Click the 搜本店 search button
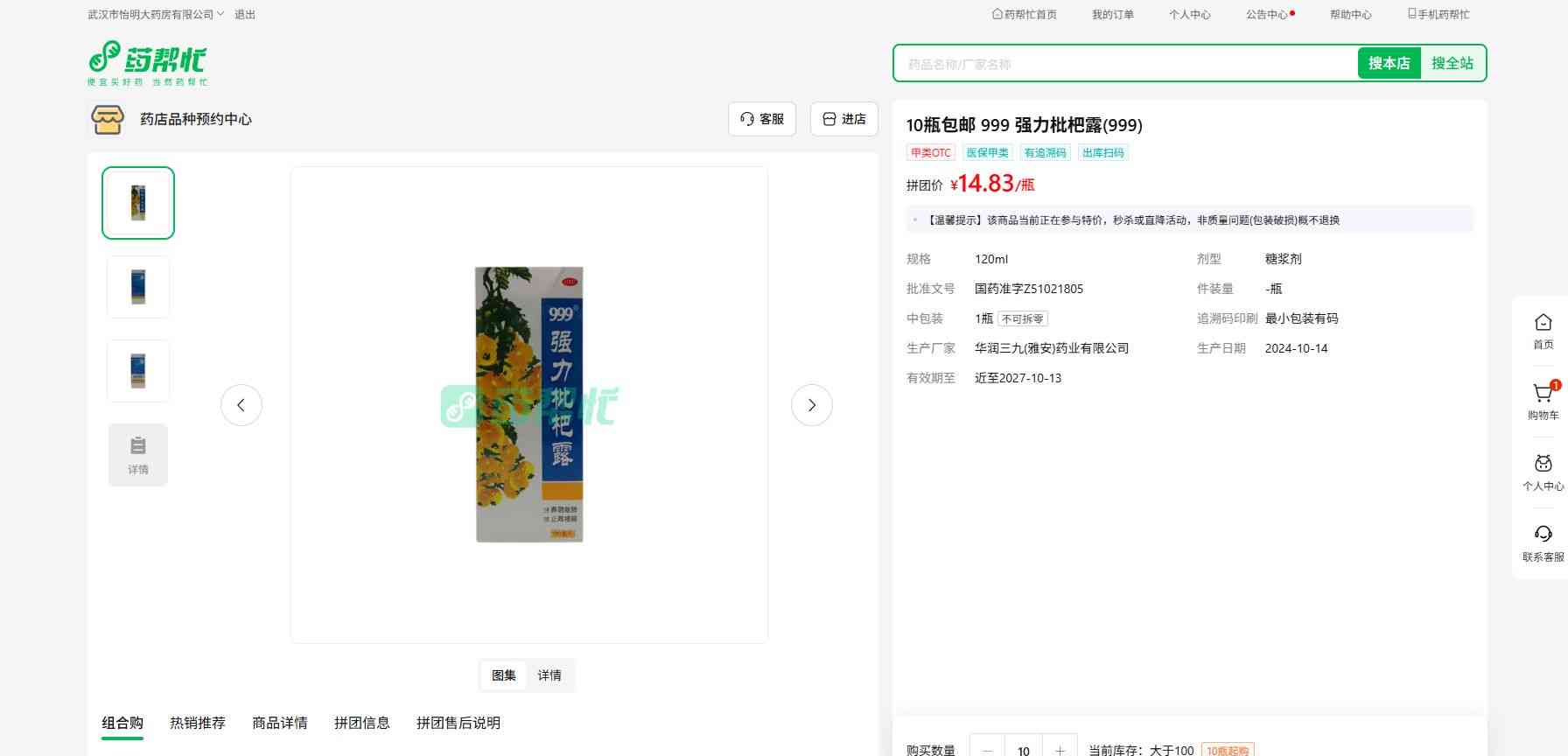The width and height of the screenshot is (1568, 756). pos(1389,63)
